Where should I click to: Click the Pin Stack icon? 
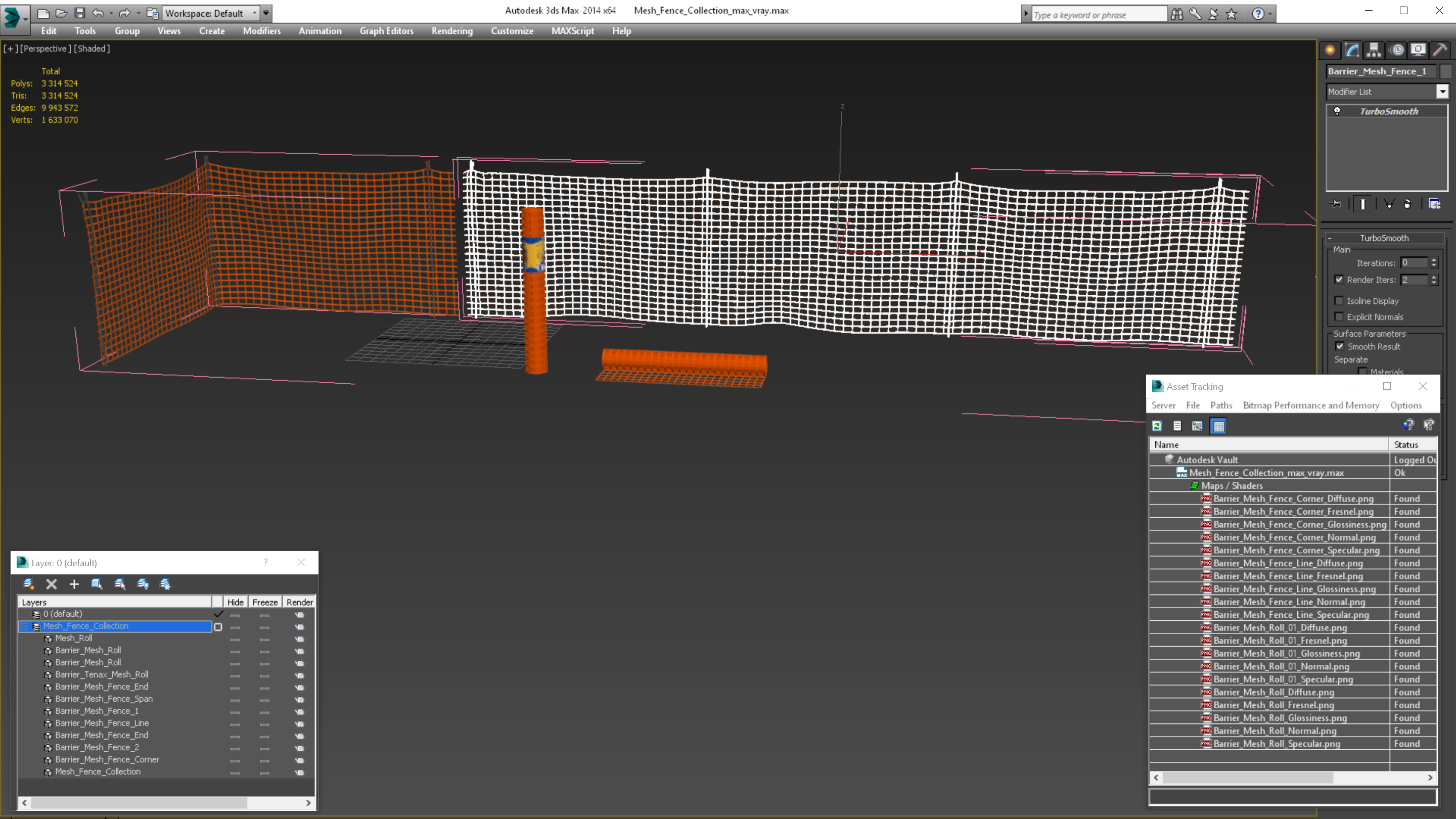(x=1336, y=203)
